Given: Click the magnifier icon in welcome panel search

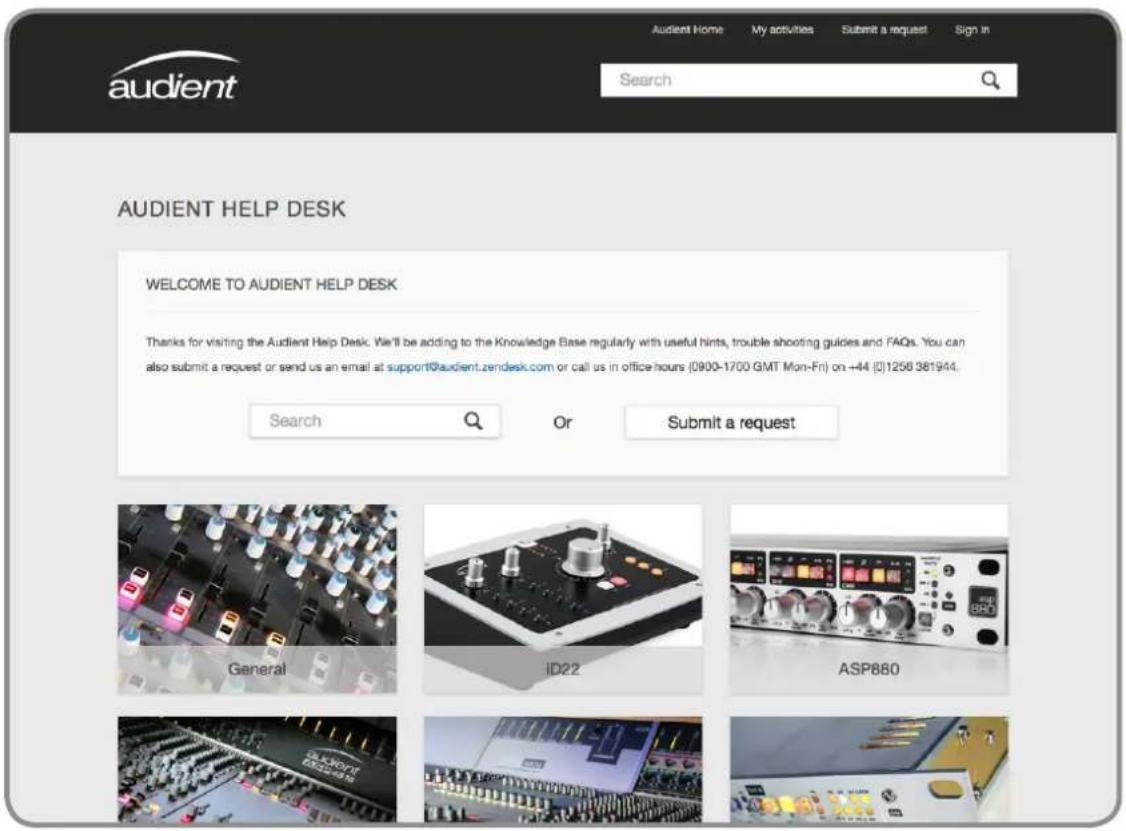Looking at the screenshot, I should [x=473, y=421].
